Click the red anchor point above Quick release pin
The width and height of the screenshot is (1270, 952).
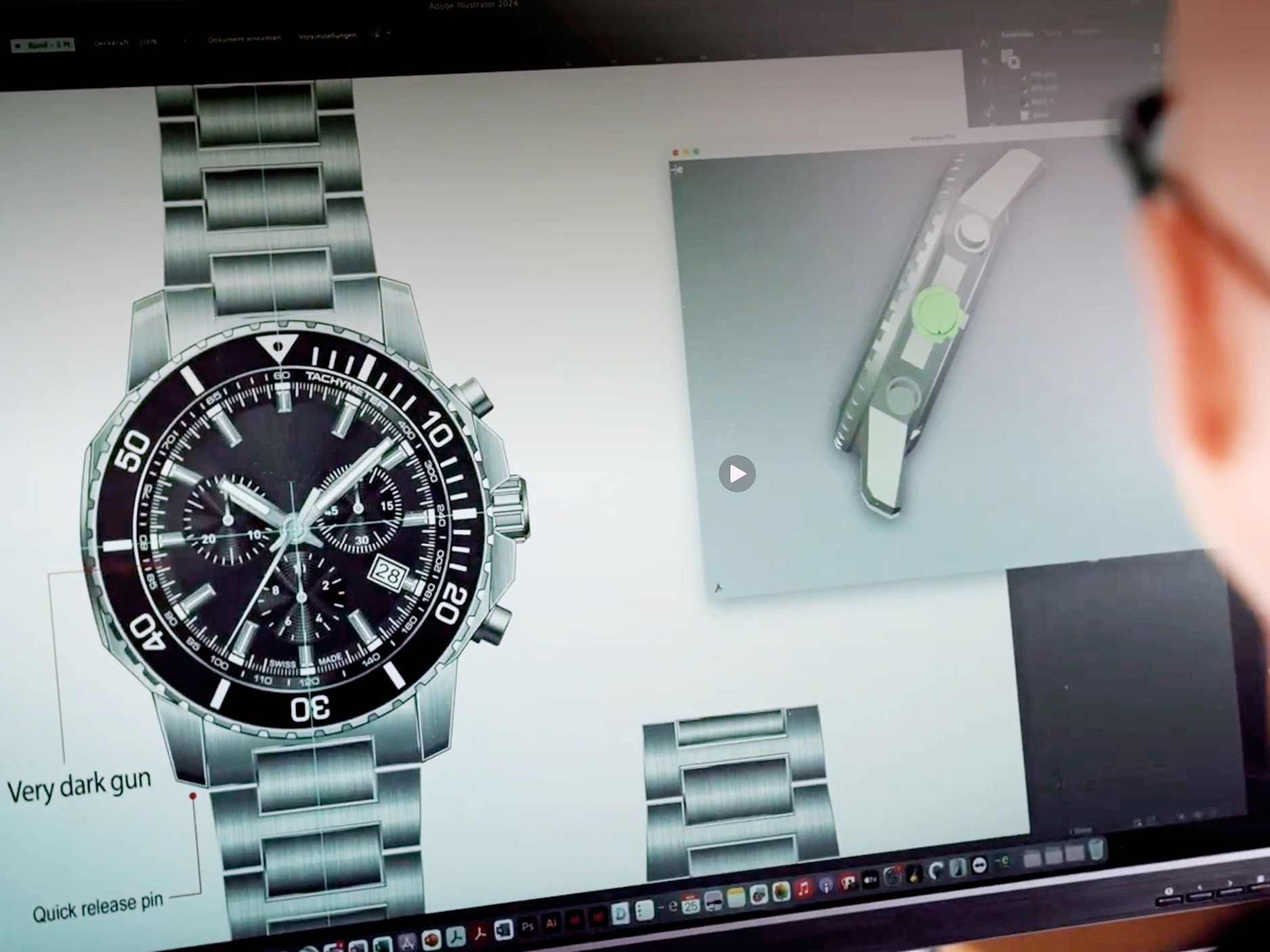(193, 796)
